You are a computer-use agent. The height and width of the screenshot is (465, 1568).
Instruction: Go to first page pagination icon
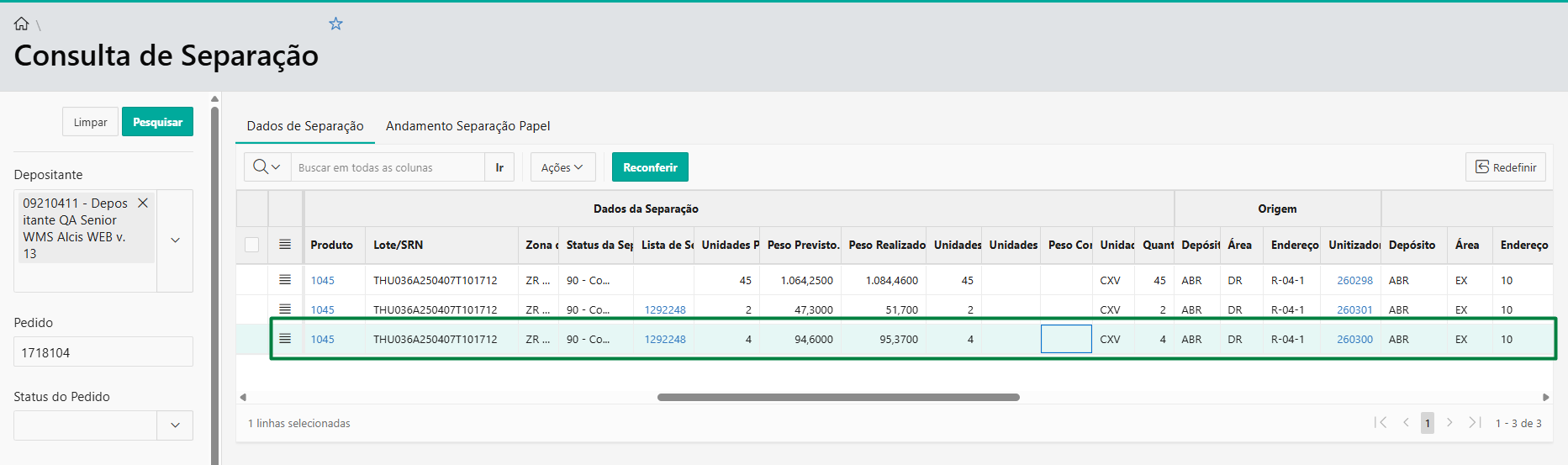pyautogui.click(x=1381, y=423)
